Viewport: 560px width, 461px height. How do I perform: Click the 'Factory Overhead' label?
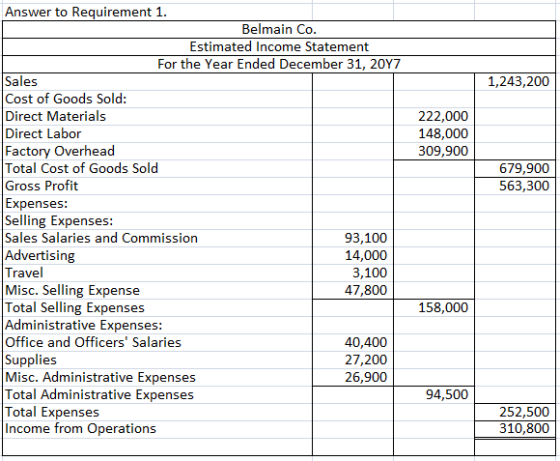tap(60, 151)
